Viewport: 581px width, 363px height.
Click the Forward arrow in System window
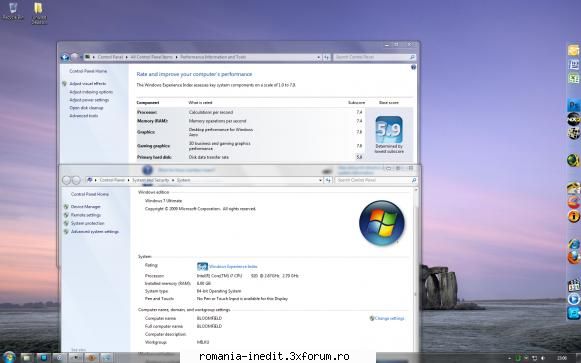76,180
